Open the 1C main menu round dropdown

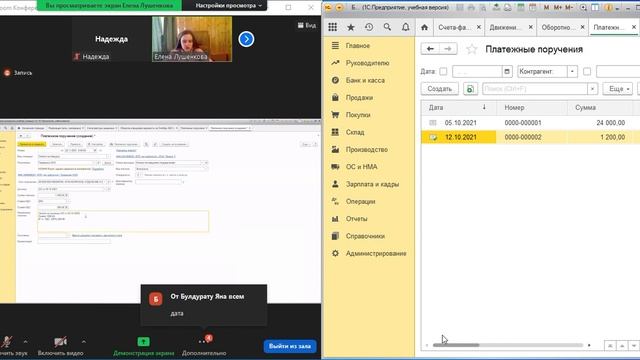[340, 7]
